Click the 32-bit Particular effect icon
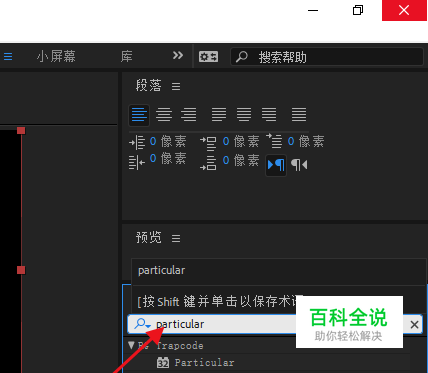The image size is (428, 373). pos(163,362)
